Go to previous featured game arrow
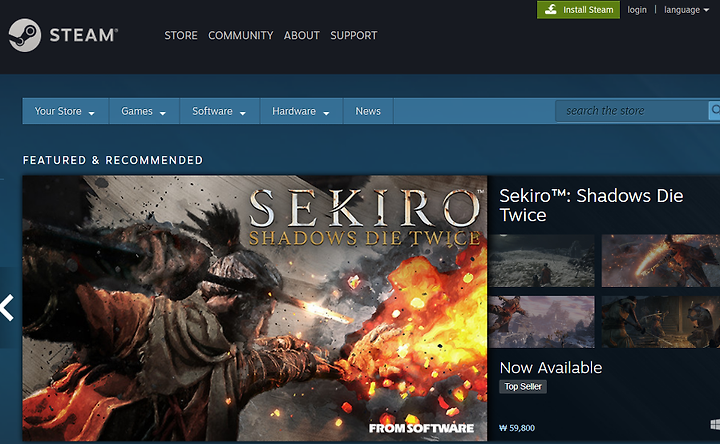Image resolution: width=720 pixels, height=444 pixels. (x=7, y=307)
